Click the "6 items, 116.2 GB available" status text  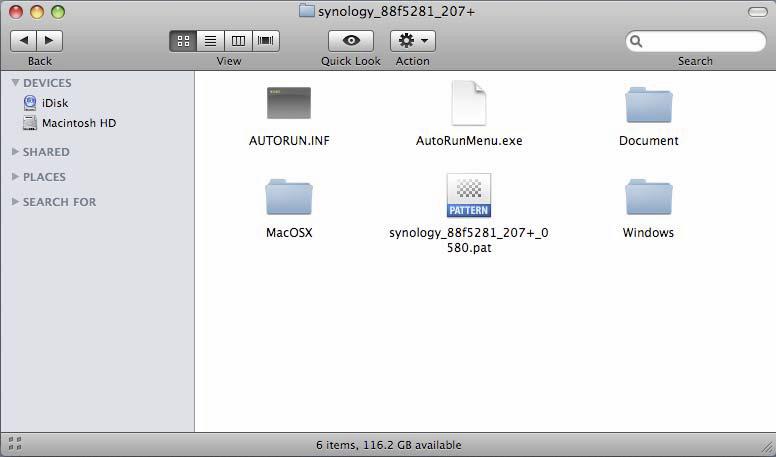click(388, 445)
